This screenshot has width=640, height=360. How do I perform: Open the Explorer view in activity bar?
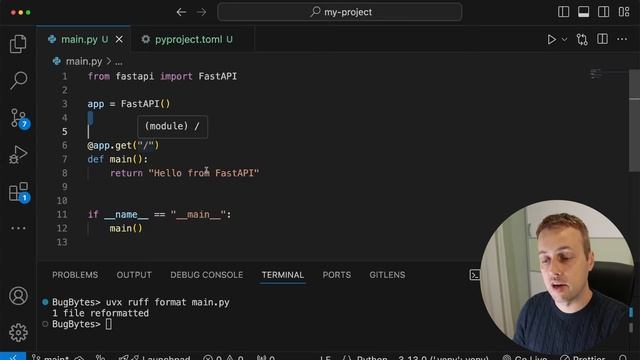(18, 44)
